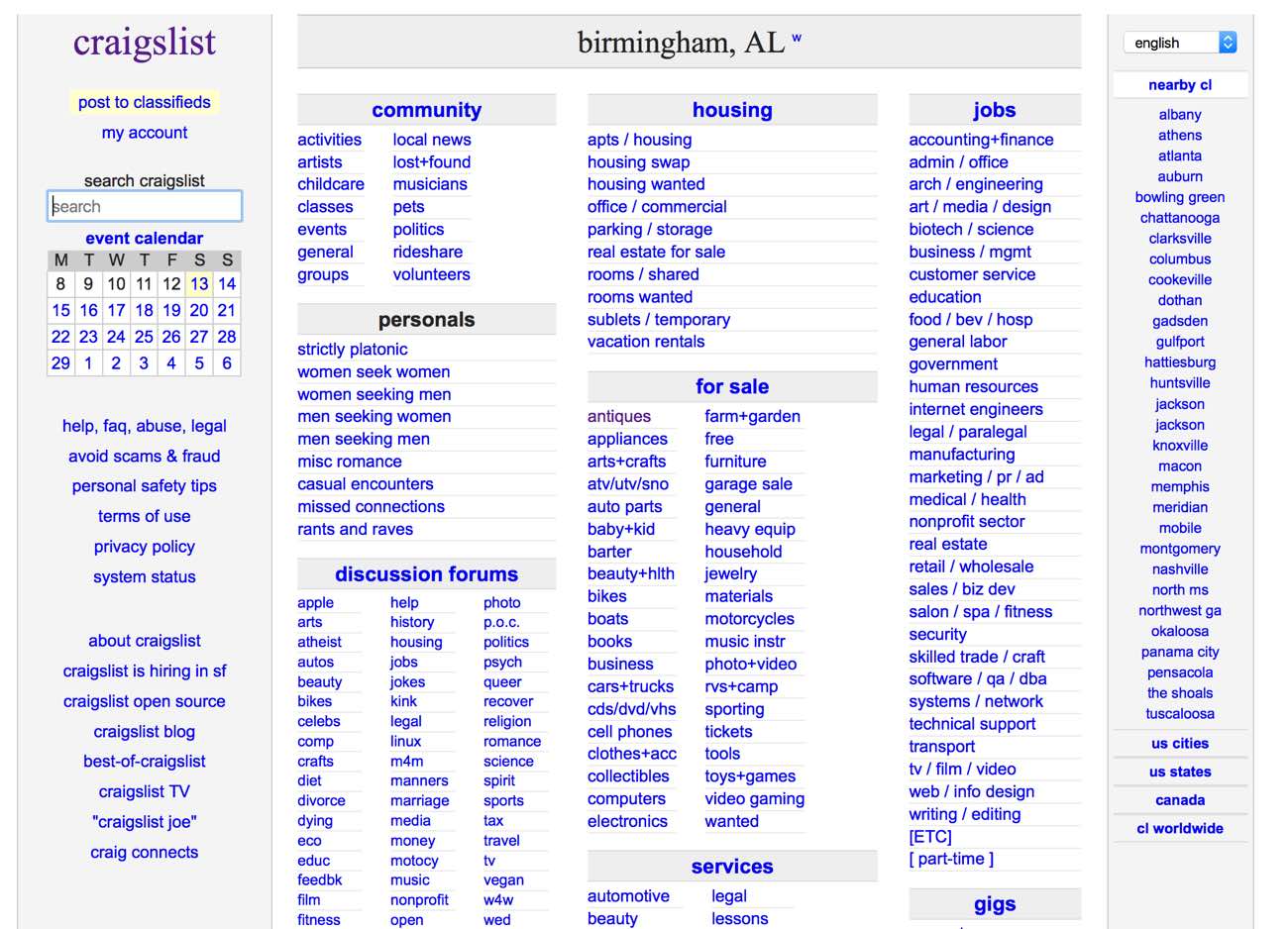Check system status link
Screen dimensions: 1288x929
click(x=145, y=576)
